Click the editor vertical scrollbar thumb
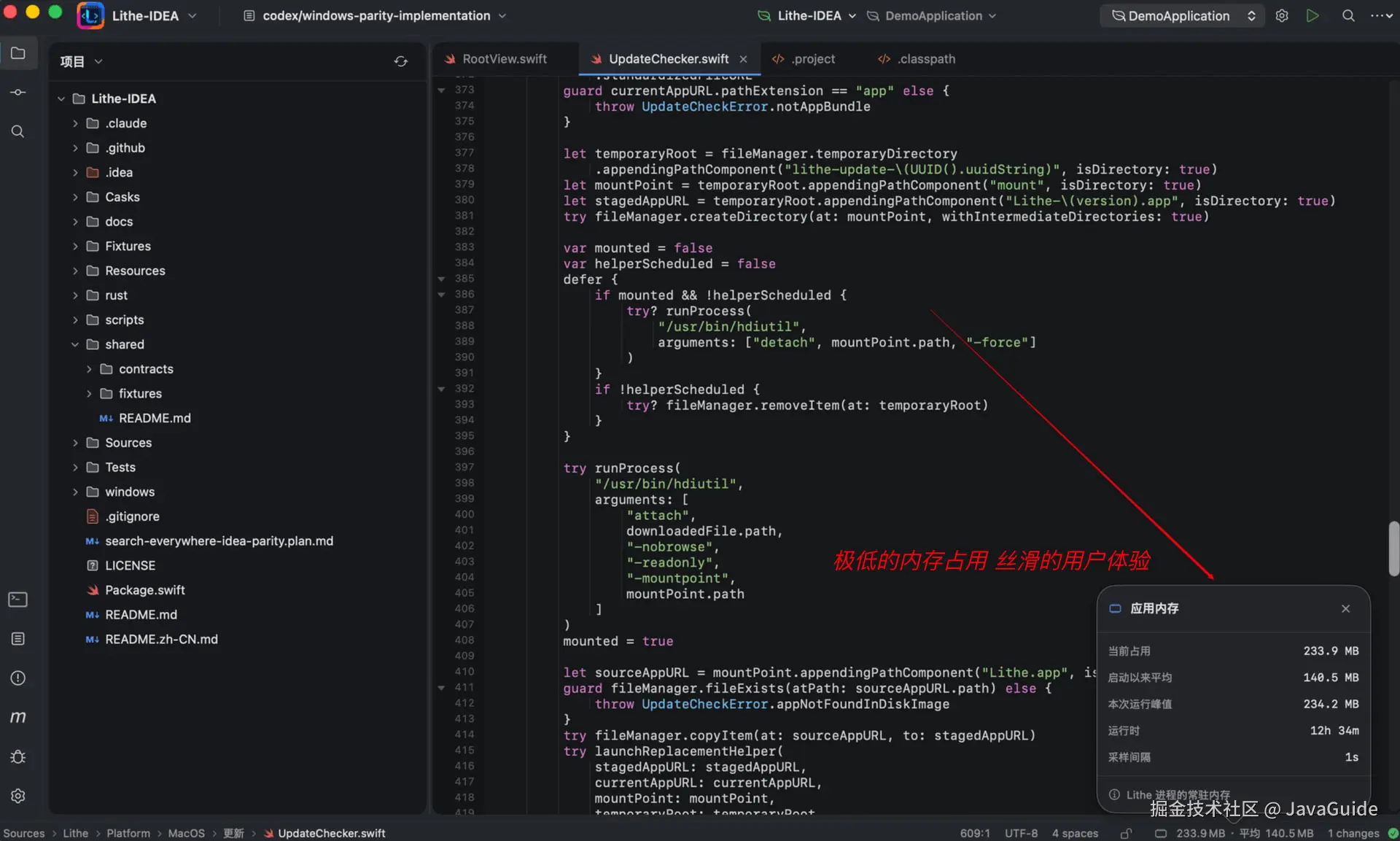1400x841 pixels. (1394, 549)
